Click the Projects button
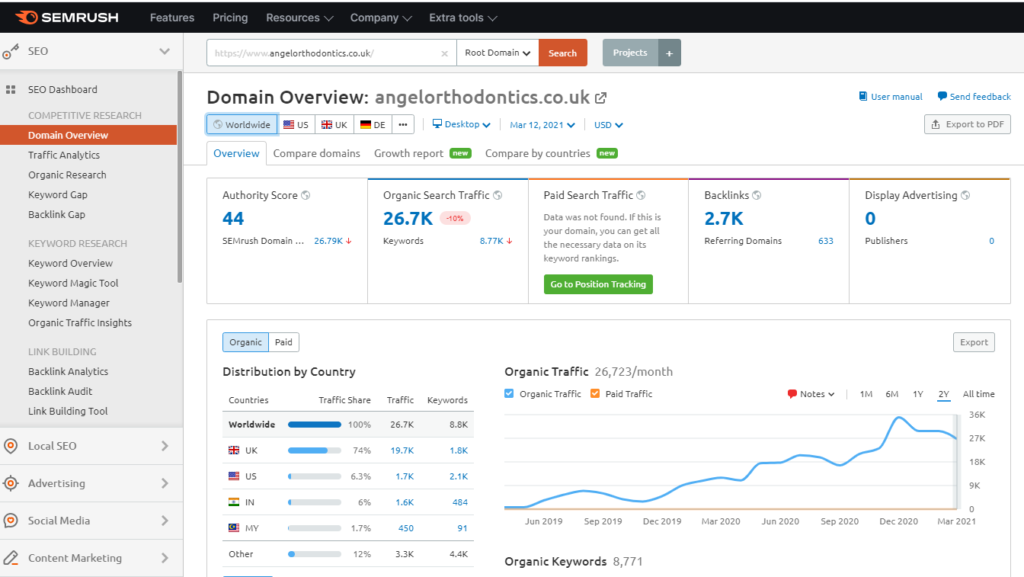Screen dimensions: 1024x577 click(630, 53)
